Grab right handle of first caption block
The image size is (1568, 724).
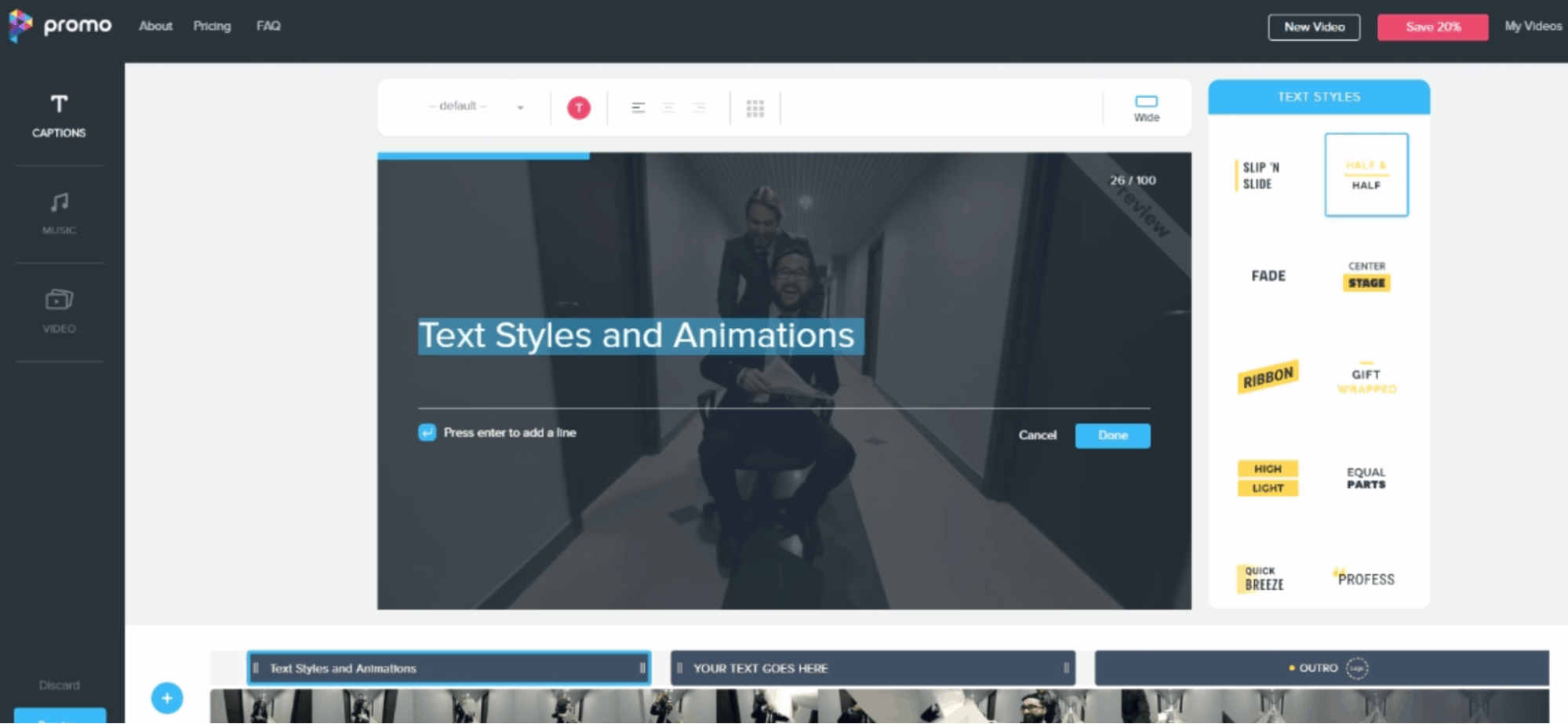pos(642,668)
